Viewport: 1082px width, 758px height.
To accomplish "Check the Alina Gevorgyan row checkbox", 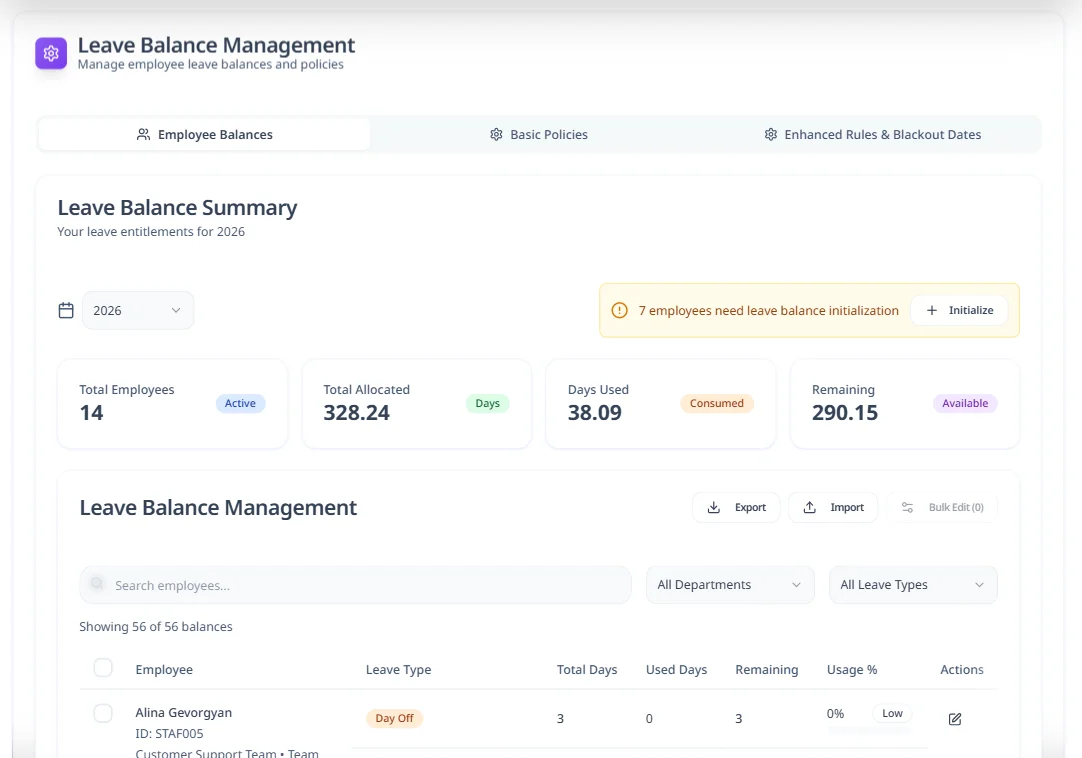I will 103,713.
